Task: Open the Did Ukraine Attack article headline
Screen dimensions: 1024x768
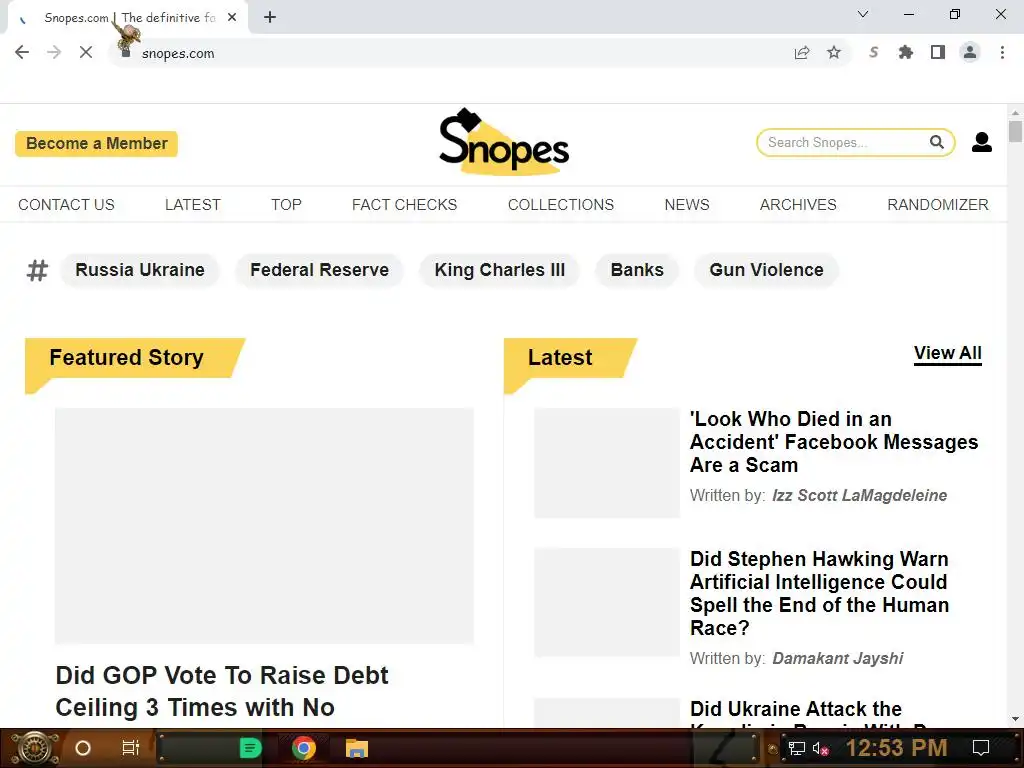Action: tap(810, 714)
